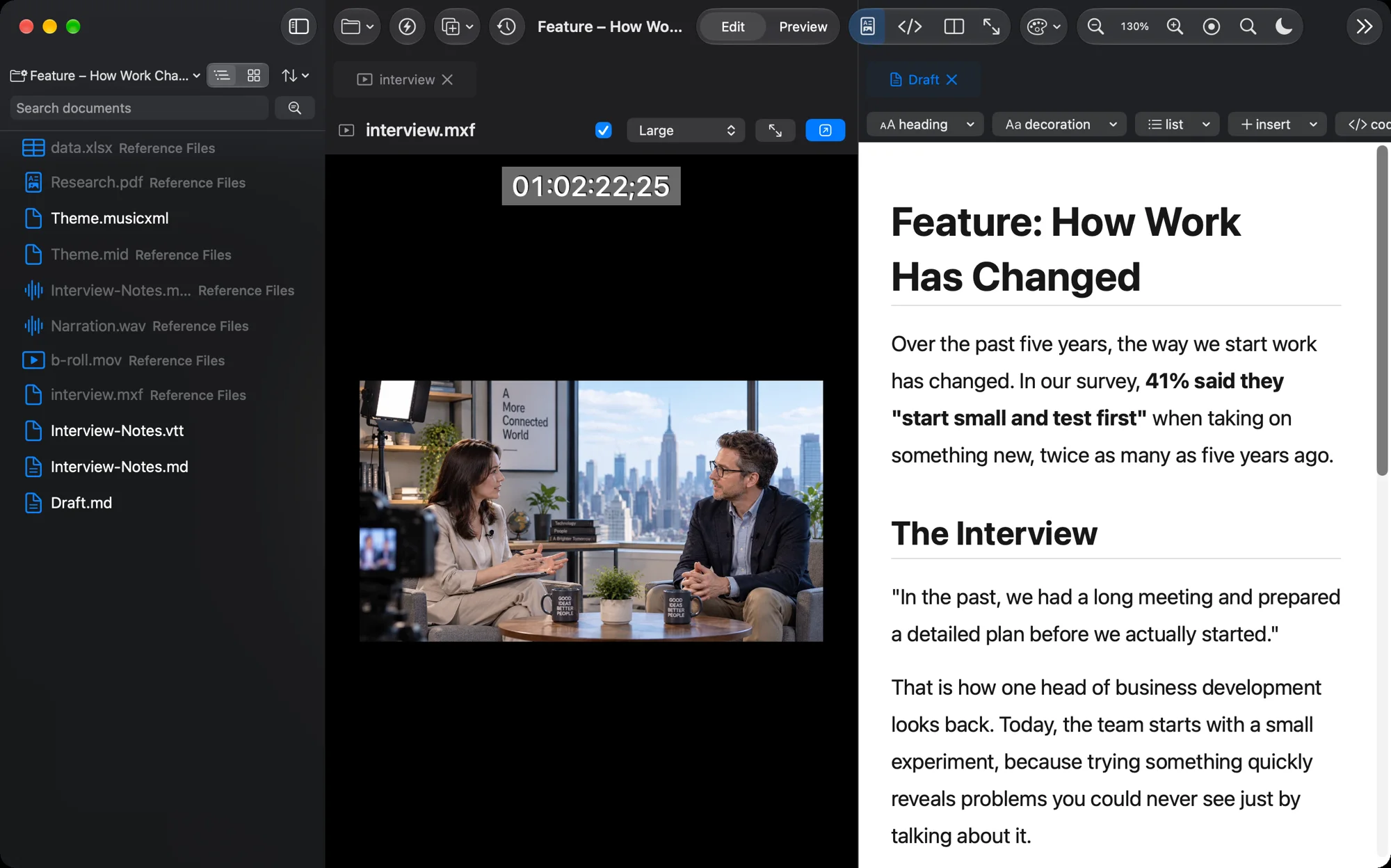1391x868 pixels.
Task: Open search with the toolbar magnifier
Action: tap(1248, 26)
